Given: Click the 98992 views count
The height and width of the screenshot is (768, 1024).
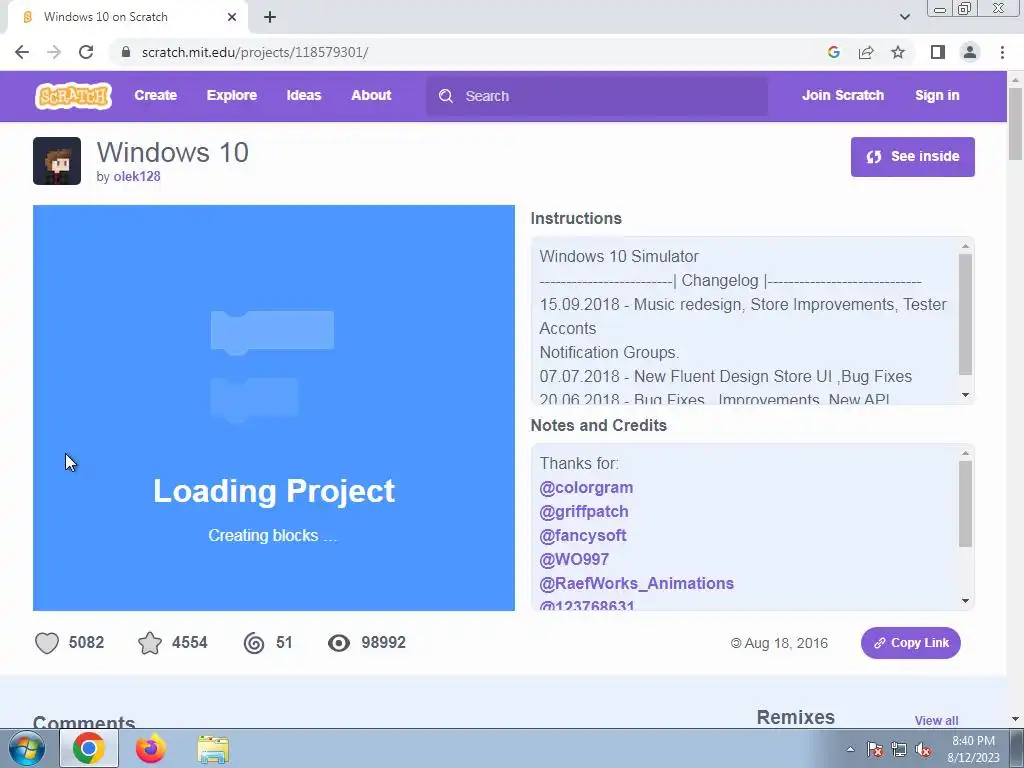Looking at the screenshot, I should coord(383,643).
